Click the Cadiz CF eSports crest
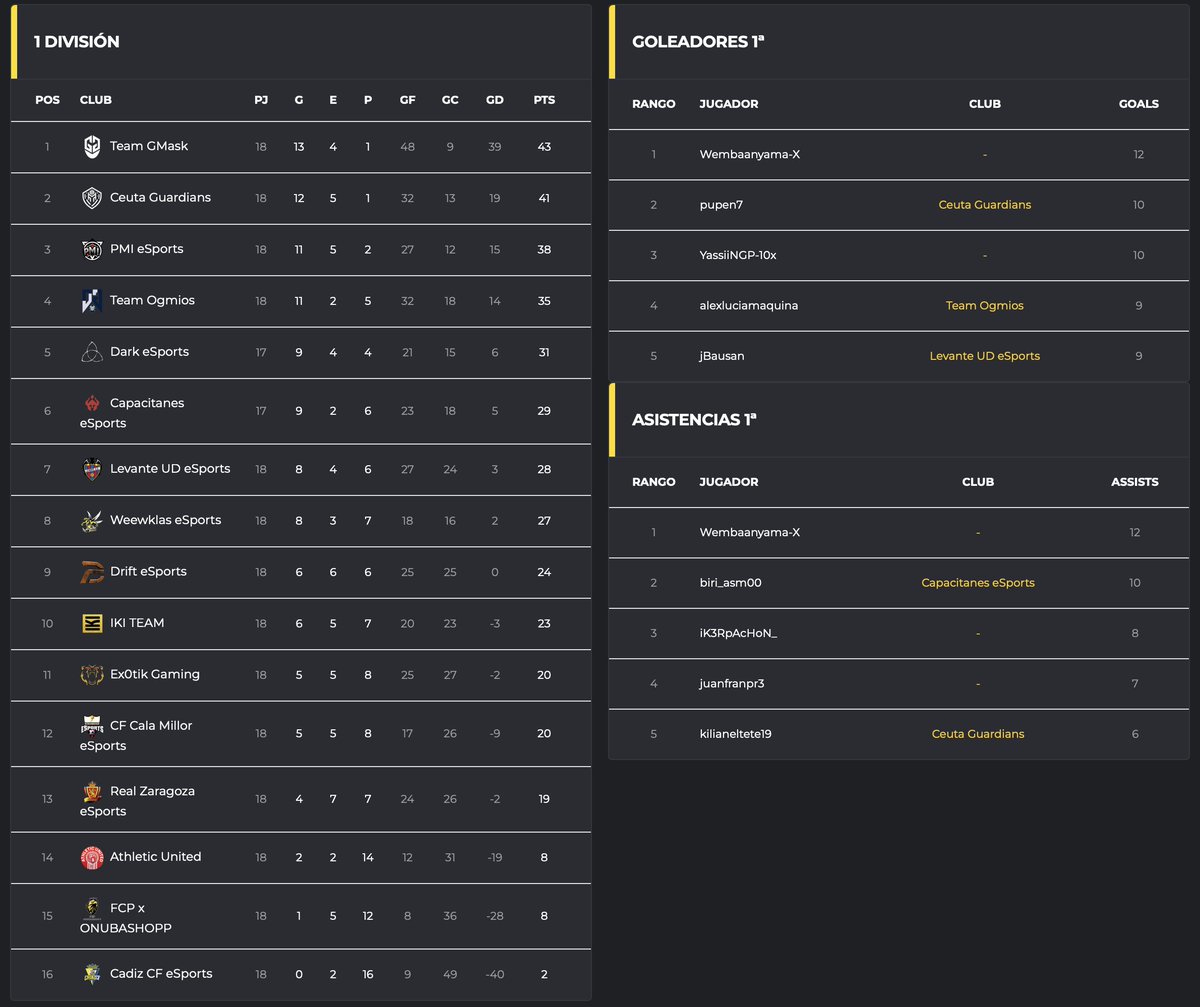 point(92,974)
